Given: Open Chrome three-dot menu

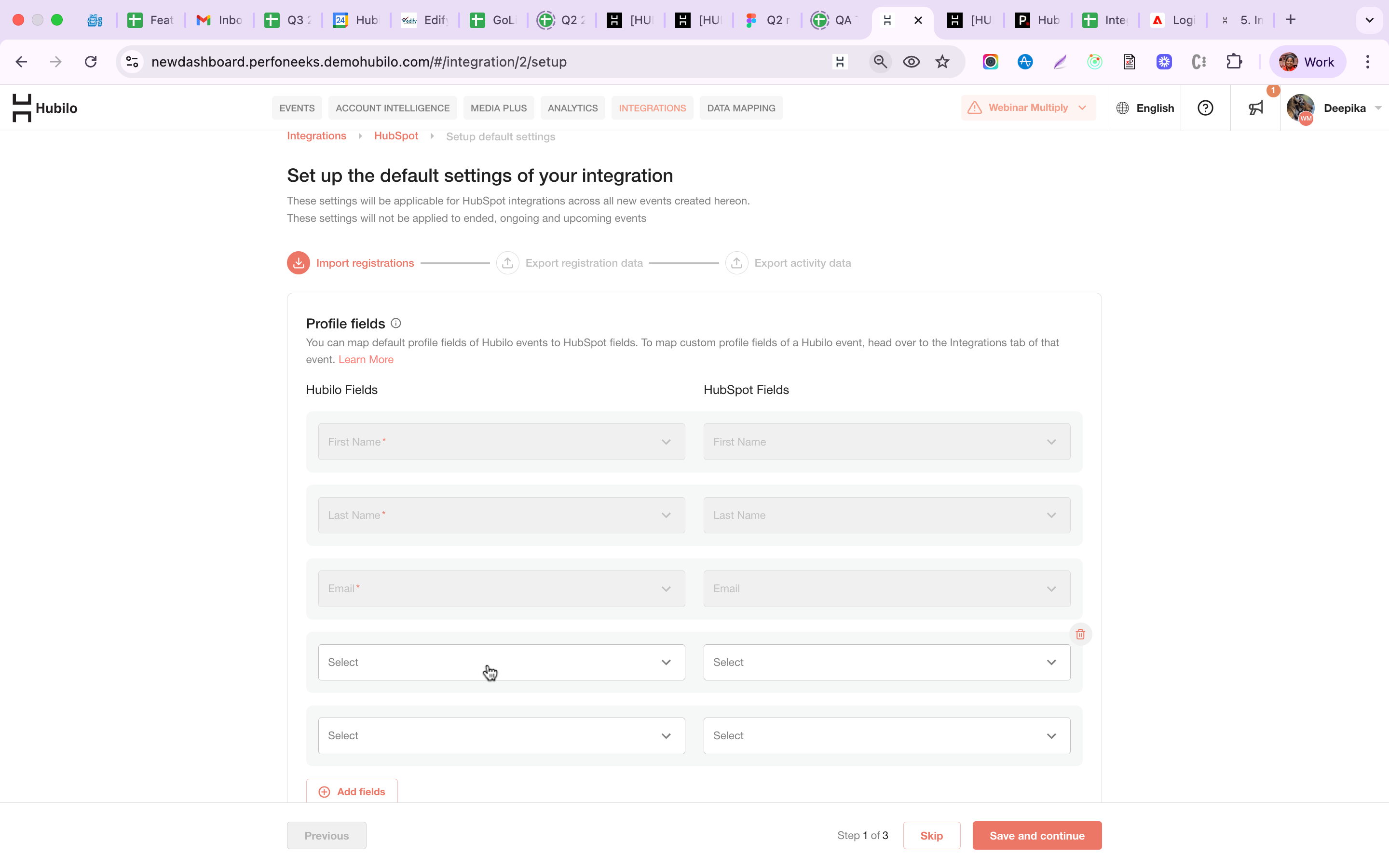Looking at the screenshot, I should coord(1368,62).
